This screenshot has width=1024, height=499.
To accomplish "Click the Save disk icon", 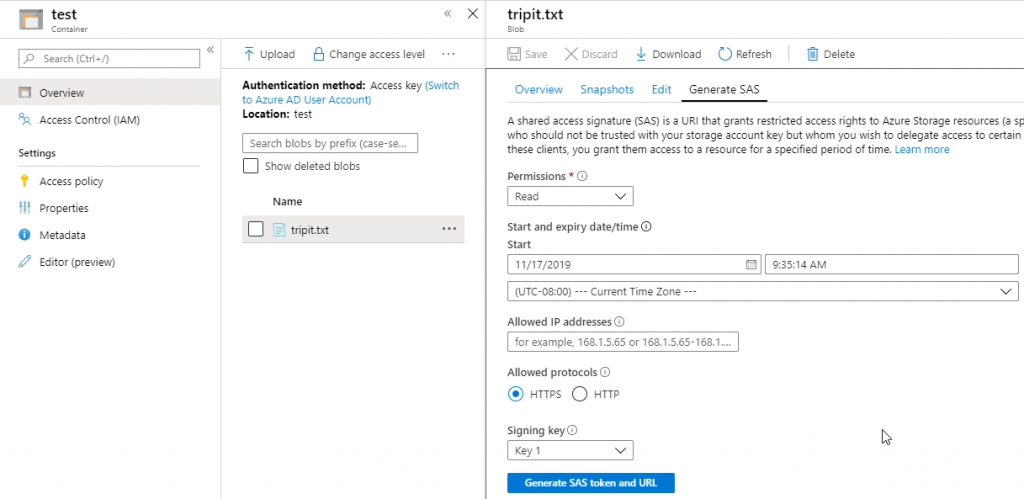I will [x=515, y=54].
